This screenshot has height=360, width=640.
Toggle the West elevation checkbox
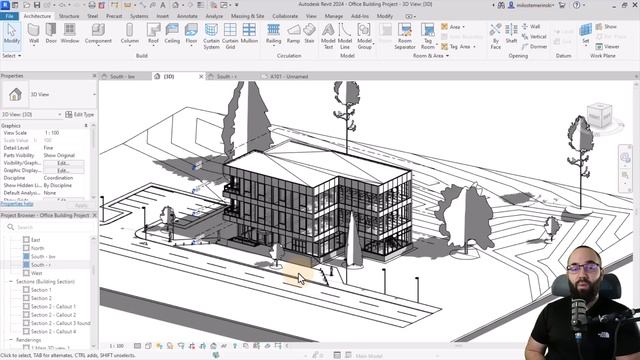point(26,273)
